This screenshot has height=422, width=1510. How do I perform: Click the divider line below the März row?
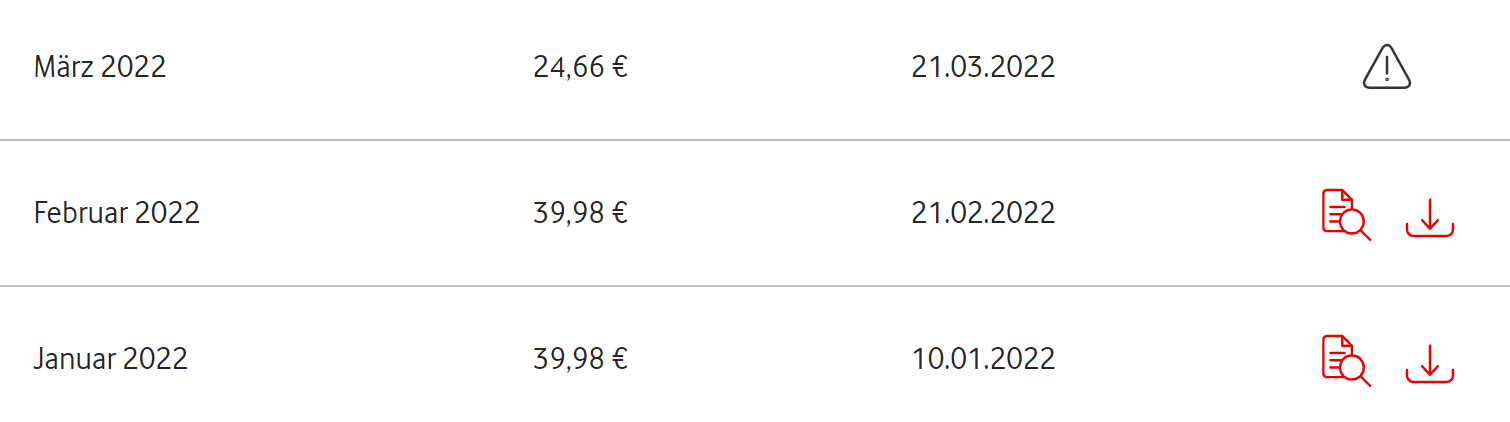(x=755, y=140)
